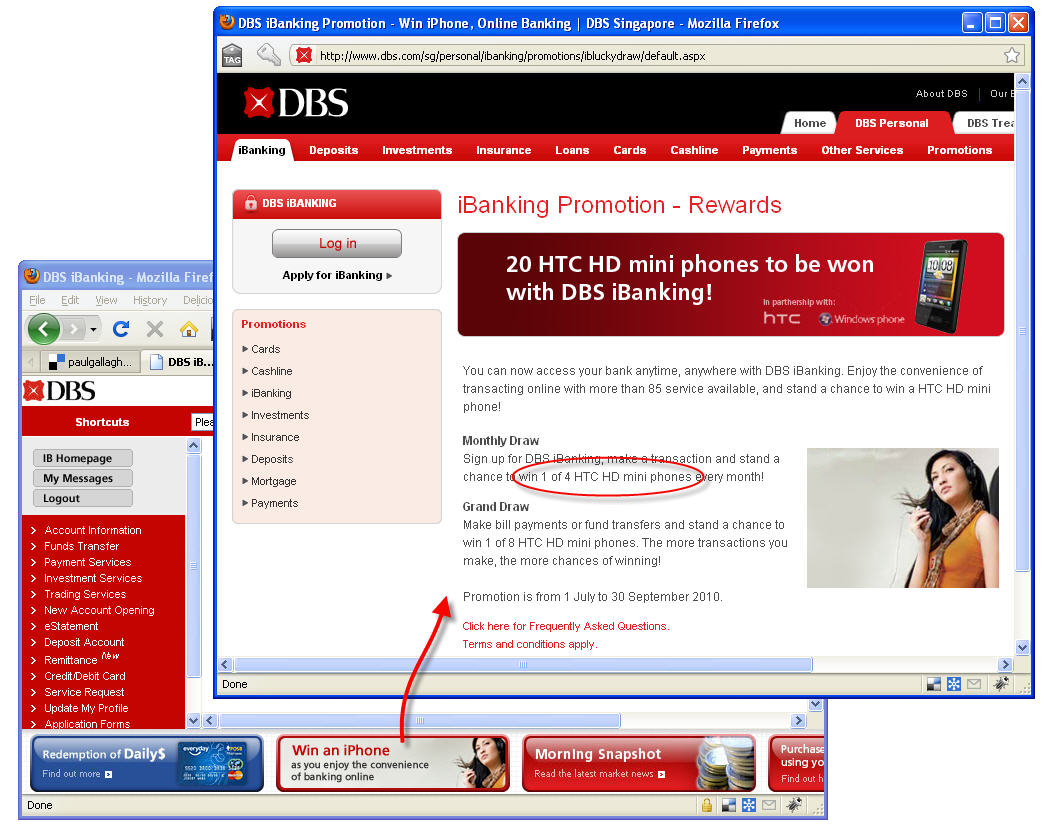Click the Win an iPhone banner

[x=392, y=763]
